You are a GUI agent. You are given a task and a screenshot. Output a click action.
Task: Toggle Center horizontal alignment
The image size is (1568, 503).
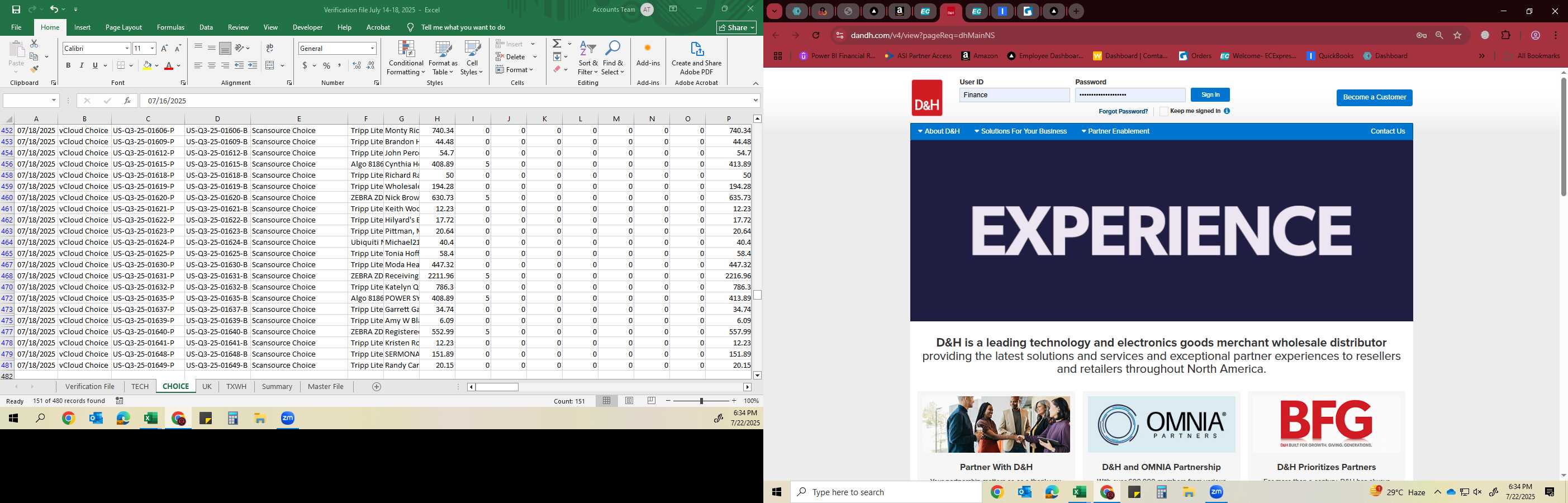(x=212, y=65)
